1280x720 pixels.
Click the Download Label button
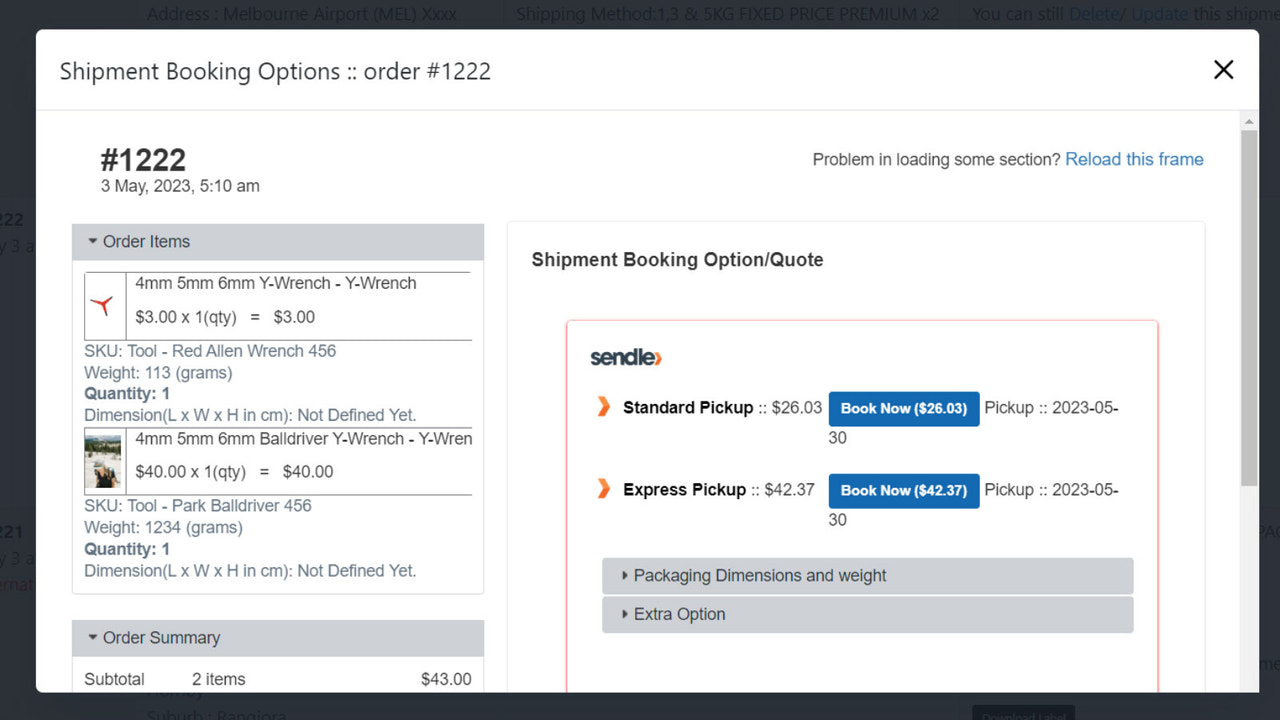click(1022, 712)
